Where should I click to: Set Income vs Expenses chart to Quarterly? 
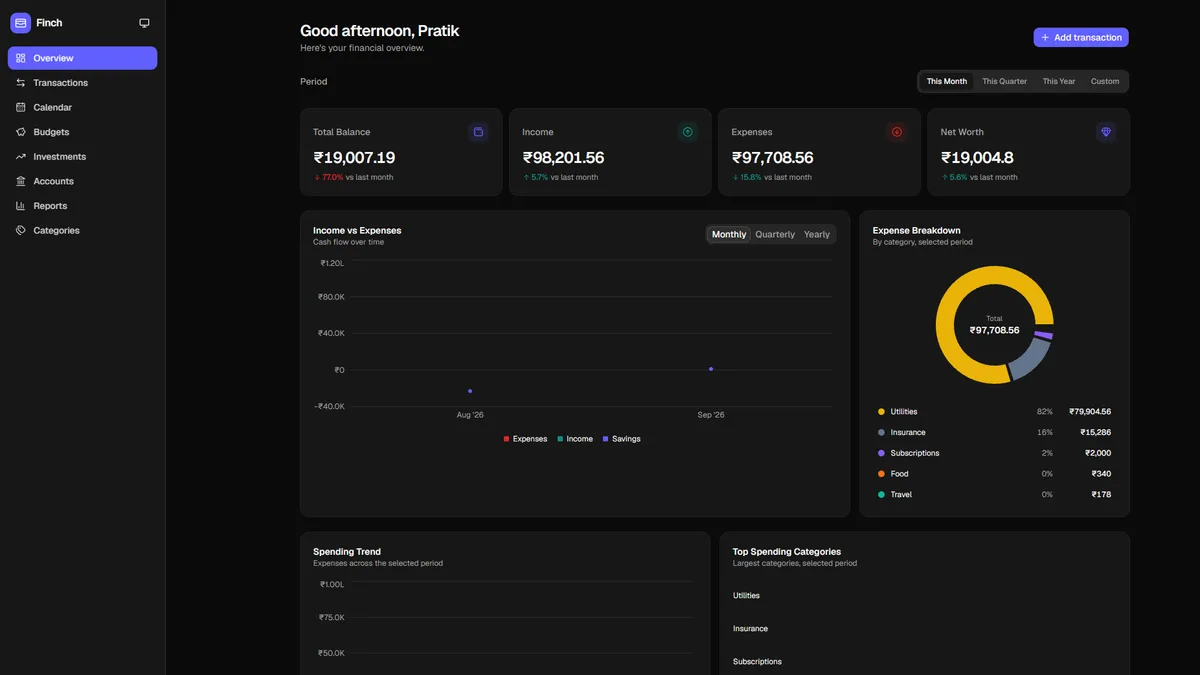(x=775, y=234)
